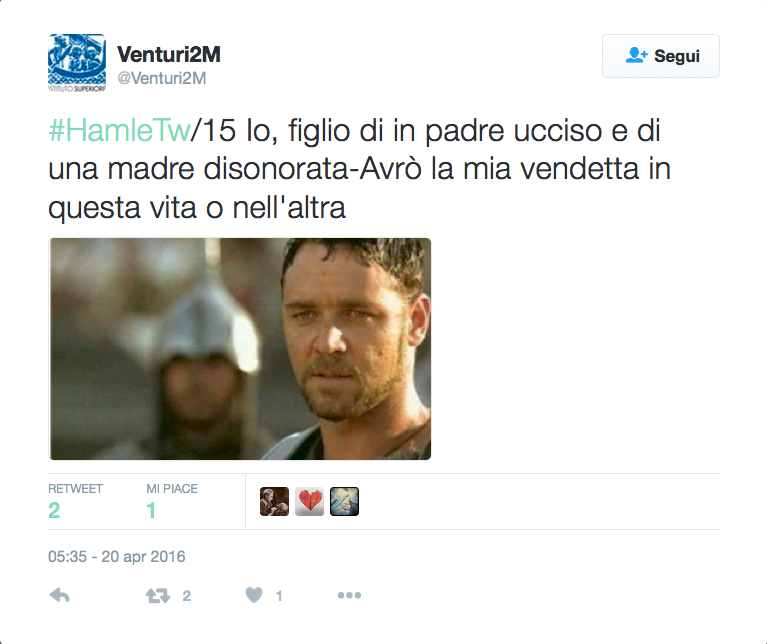Screen dimensions: 767x644
Task: Enlarge the attached gladiator movie image
Action: point(240,349)
